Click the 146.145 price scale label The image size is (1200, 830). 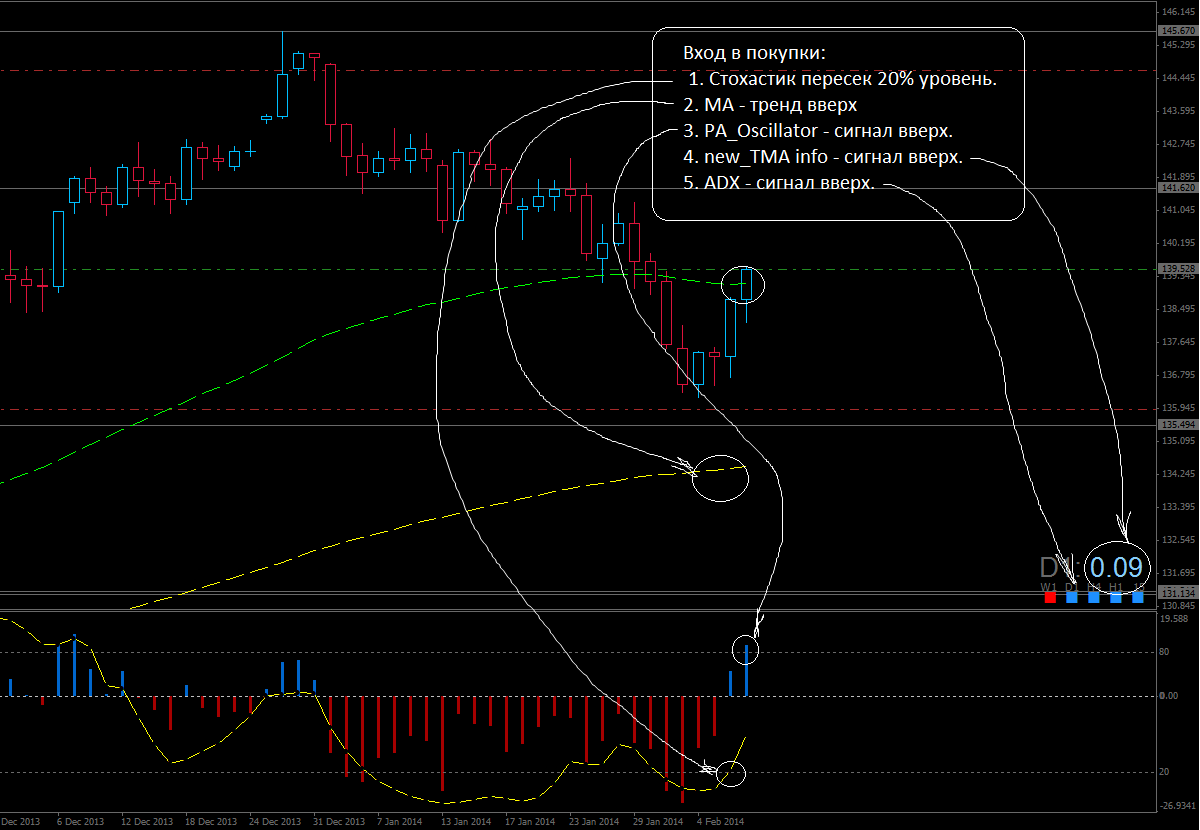tap(1178, 12)
